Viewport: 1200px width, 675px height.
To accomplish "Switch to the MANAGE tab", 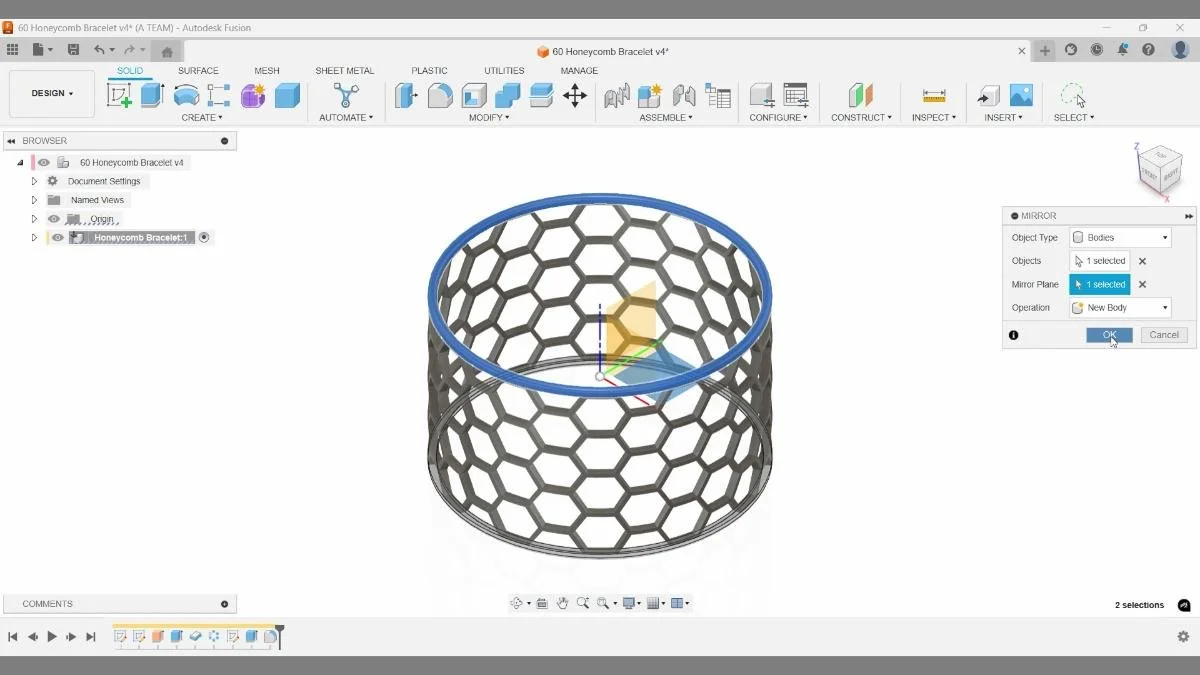I will pyautogui.click(x=579, y=71).
